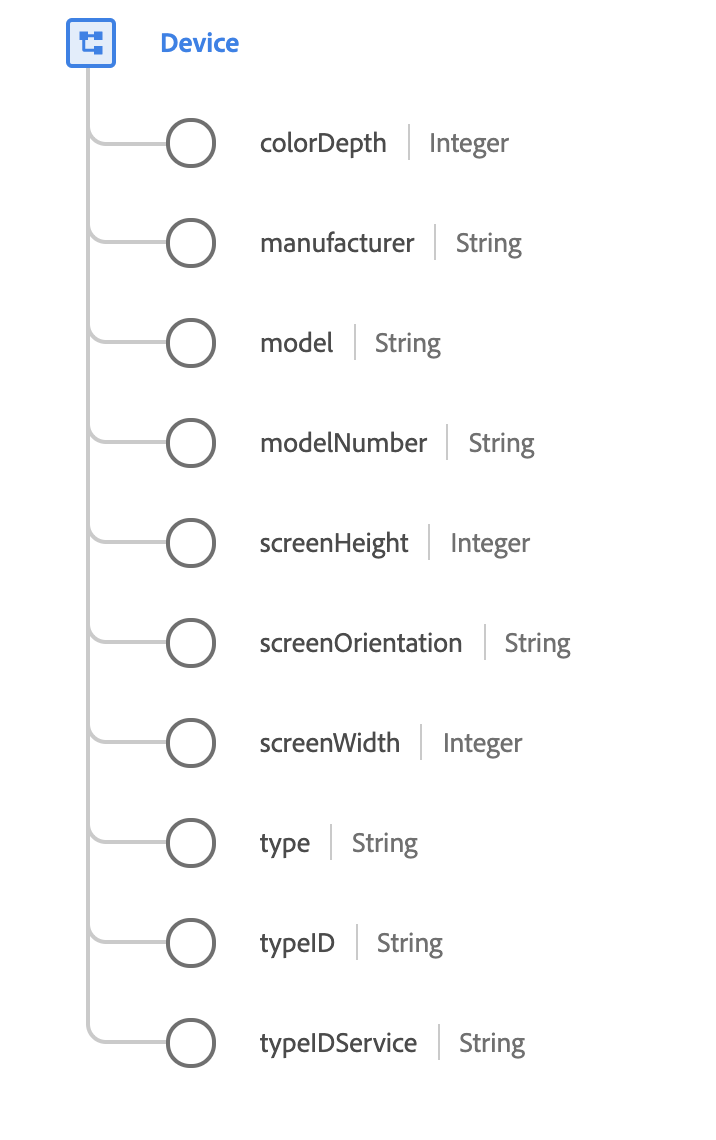716x1140 pixels.
Task: Click the screenHeight field circle node
Action: [190, 543]
